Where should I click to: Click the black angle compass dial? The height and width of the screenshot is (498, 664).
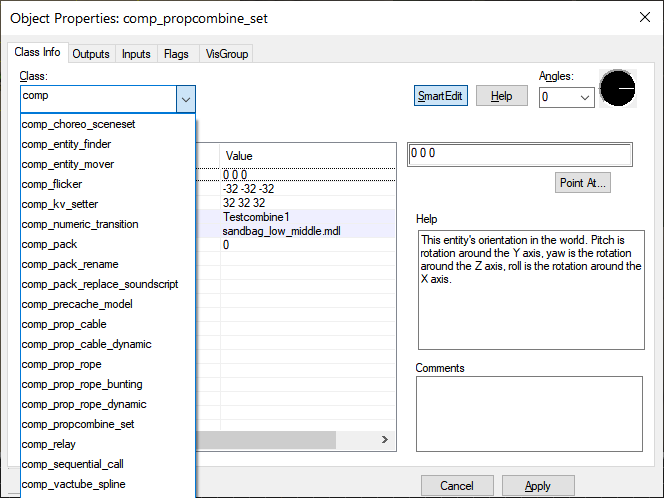[617, 88]
